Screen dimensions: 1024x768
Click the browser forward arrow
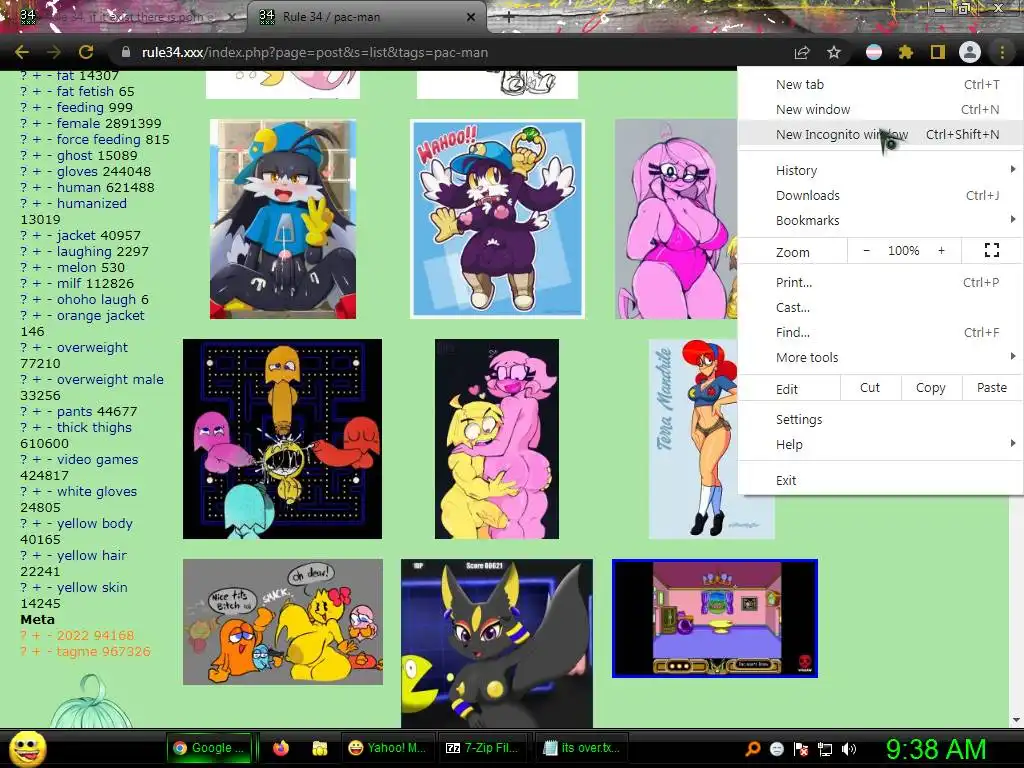(54, 52)
